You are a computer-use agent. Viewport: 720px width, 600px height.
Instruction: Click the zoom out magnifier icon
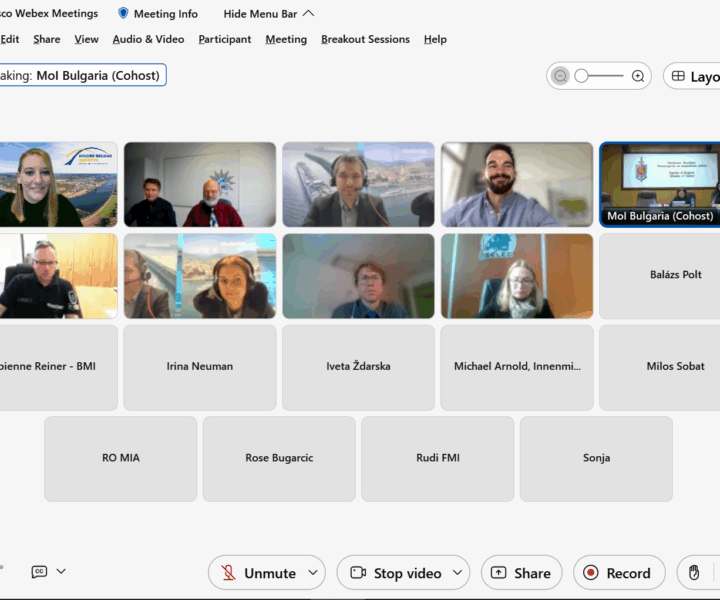(x=561, y=76)
